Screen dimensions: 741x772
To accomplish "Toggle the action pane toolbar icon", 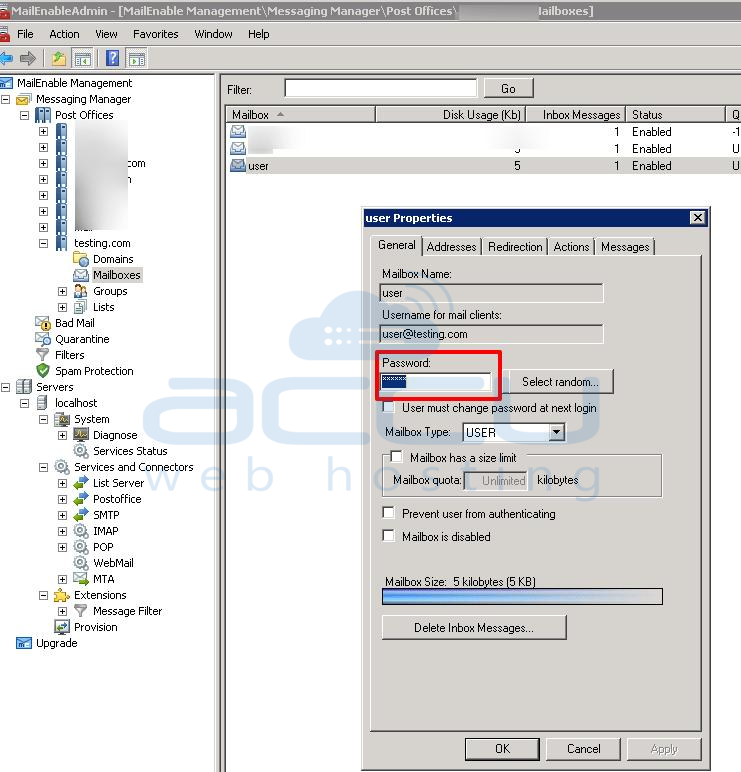I will [136, 59].
